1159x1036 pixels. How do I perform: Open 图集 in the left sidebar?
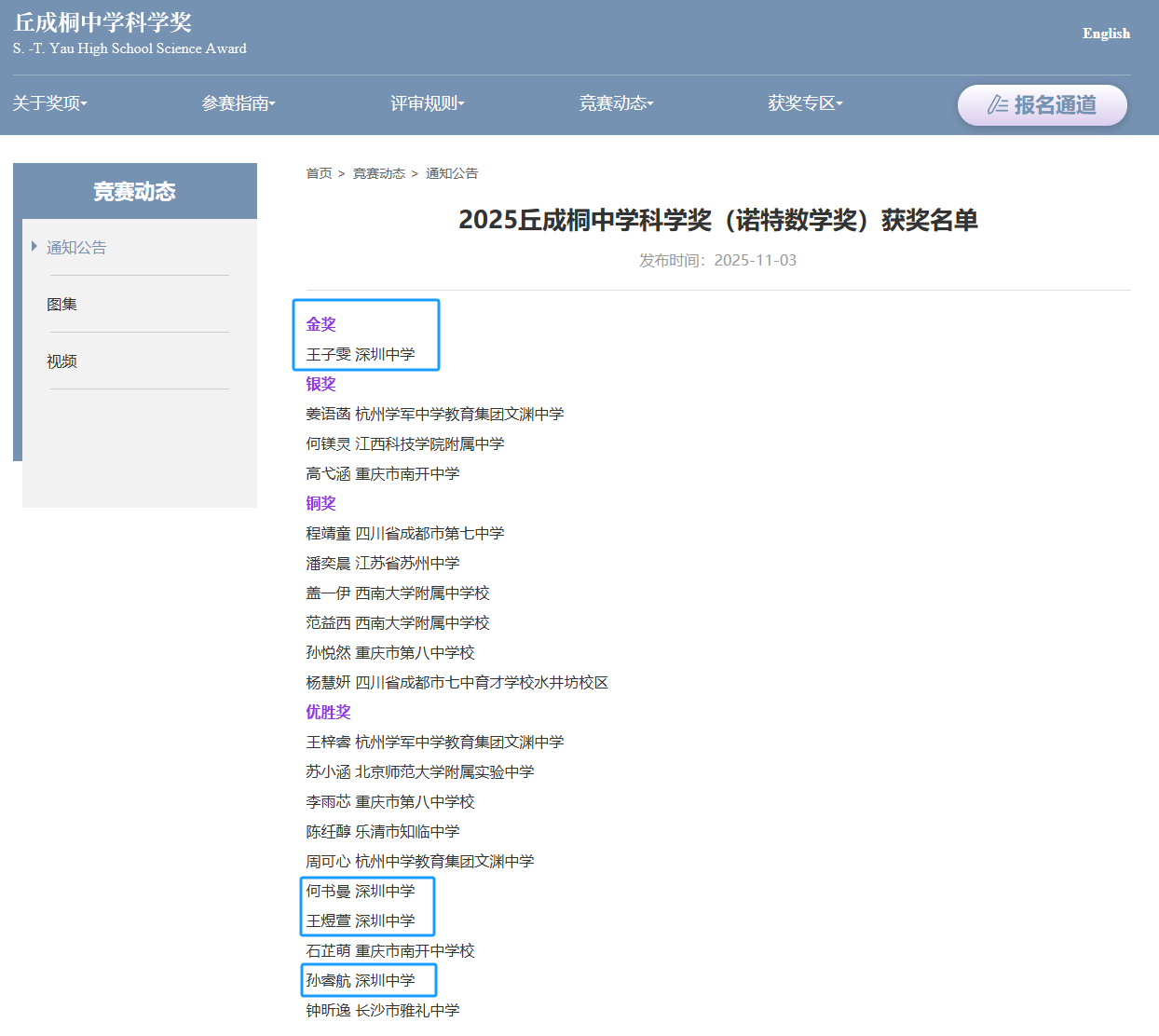point(62,305)
